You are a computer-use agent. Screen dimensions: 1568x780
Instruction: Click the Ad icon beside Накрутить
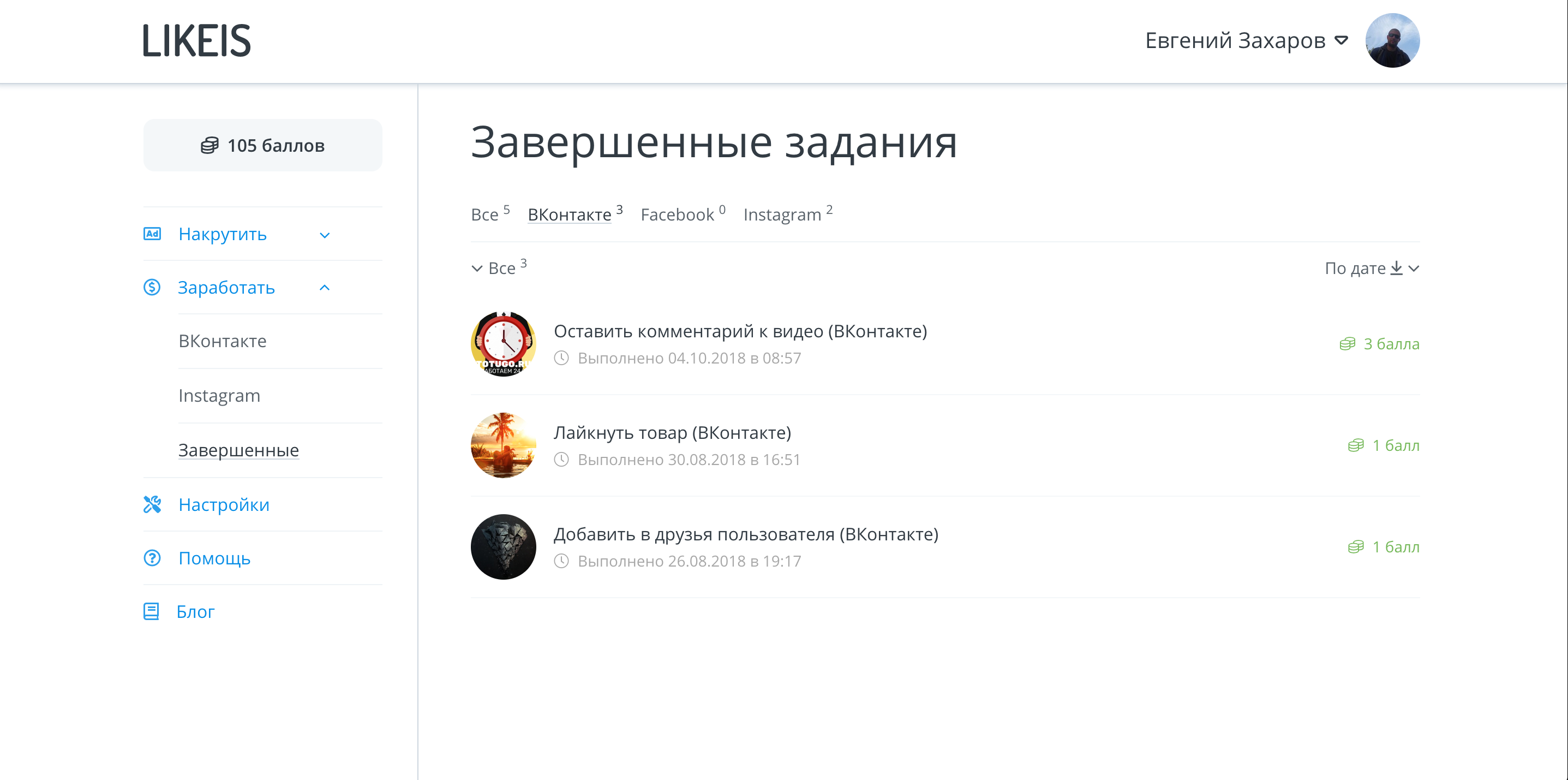coord(152,234)
